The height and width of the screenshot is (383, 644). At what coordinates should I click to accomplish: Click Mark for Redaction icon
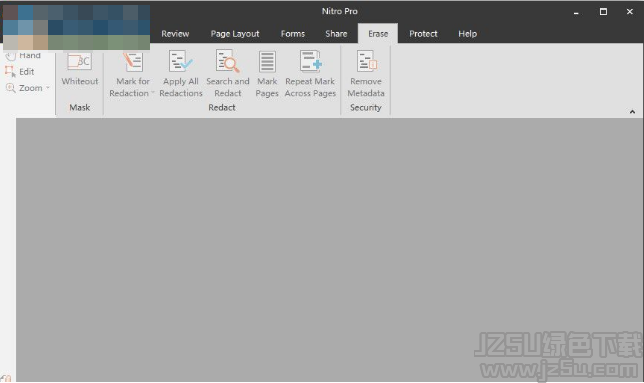coord(133,62)
